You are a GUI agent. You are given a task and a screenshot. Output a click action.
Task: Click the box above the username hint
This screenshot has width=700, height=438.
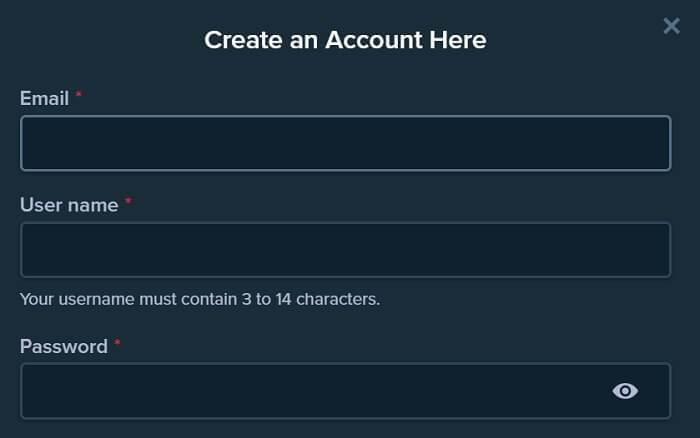[x=346, y=250]
